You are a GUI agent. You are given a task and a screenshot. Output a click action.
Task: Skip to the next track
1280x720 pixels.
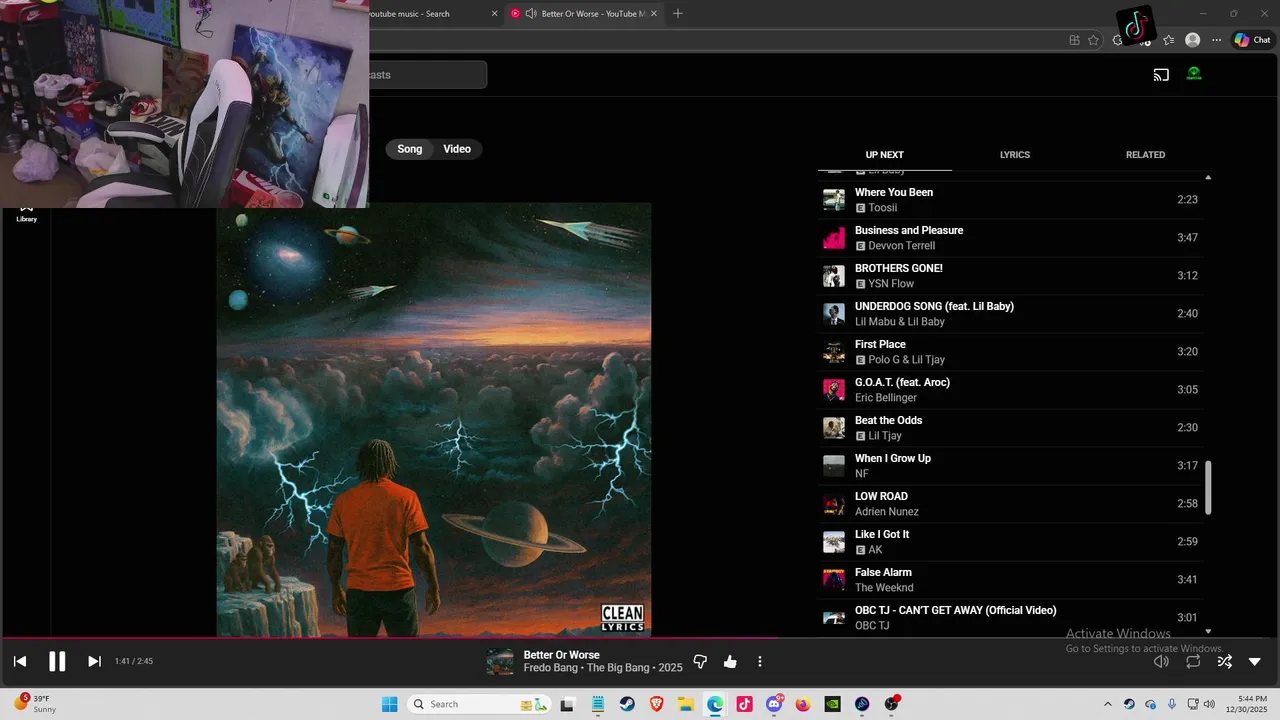(94, 661)
